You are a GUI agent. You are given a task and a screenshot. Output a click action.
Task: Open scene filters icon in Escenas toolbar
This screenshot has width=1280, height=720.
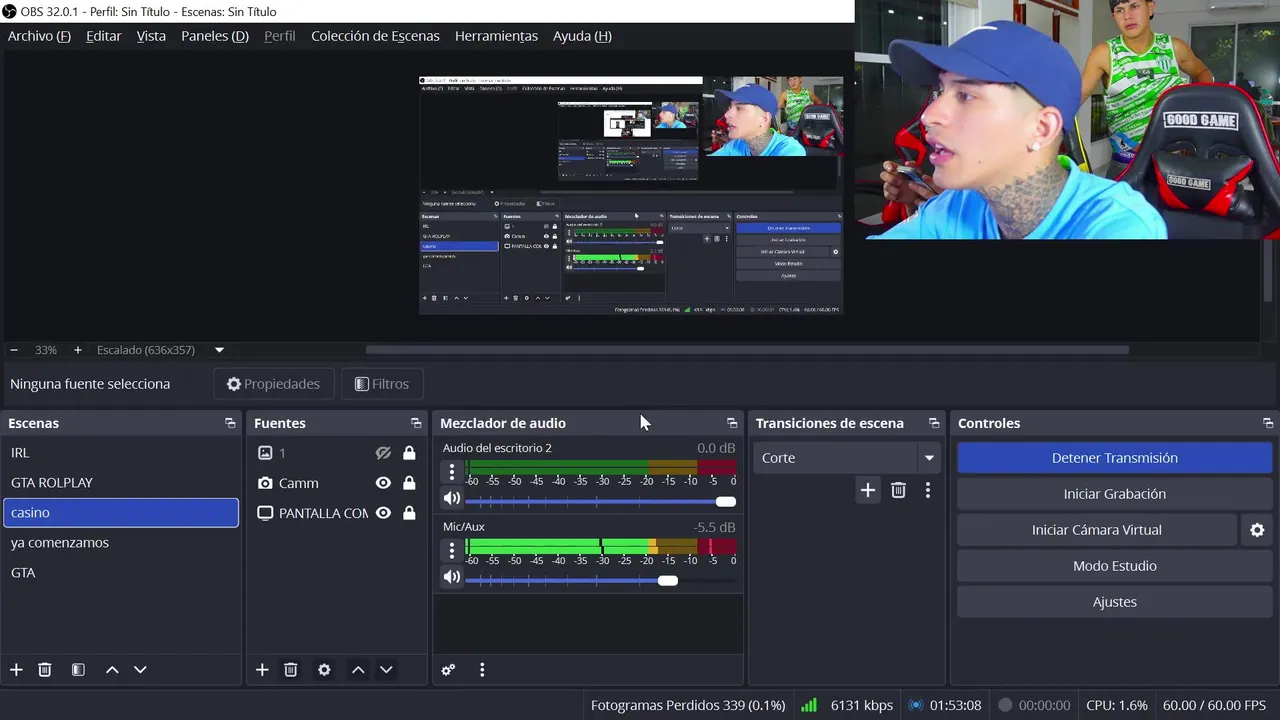click(x=78, y=670)
